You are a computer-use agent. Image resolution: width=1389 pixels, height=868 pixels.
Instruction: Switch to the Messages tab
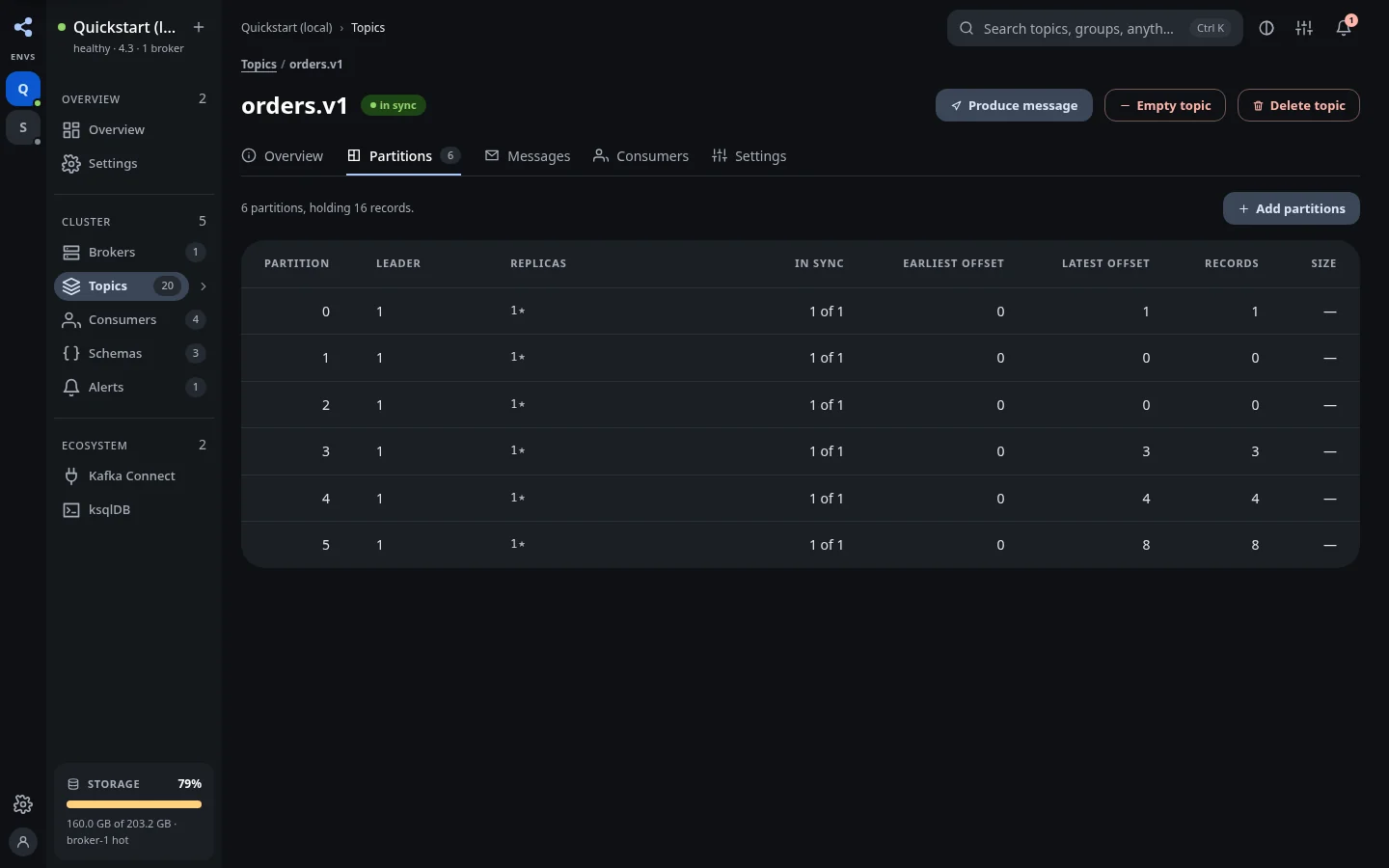[528, 156]
